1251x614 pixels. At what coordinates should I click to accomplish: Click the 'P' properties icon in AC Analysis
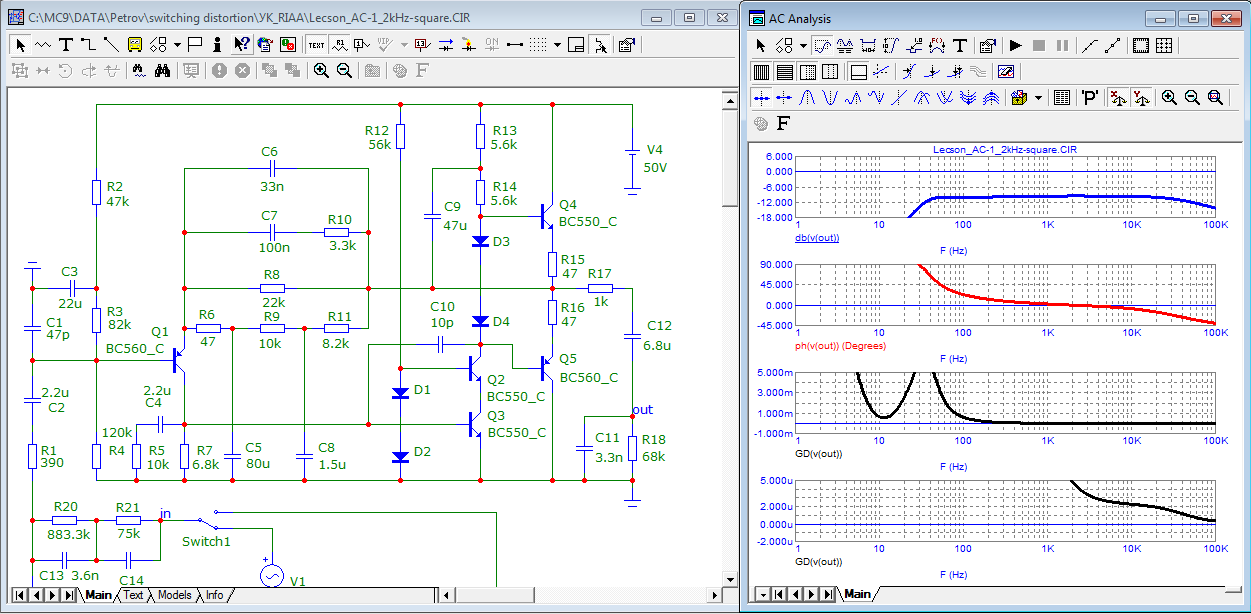(1090, 97)
